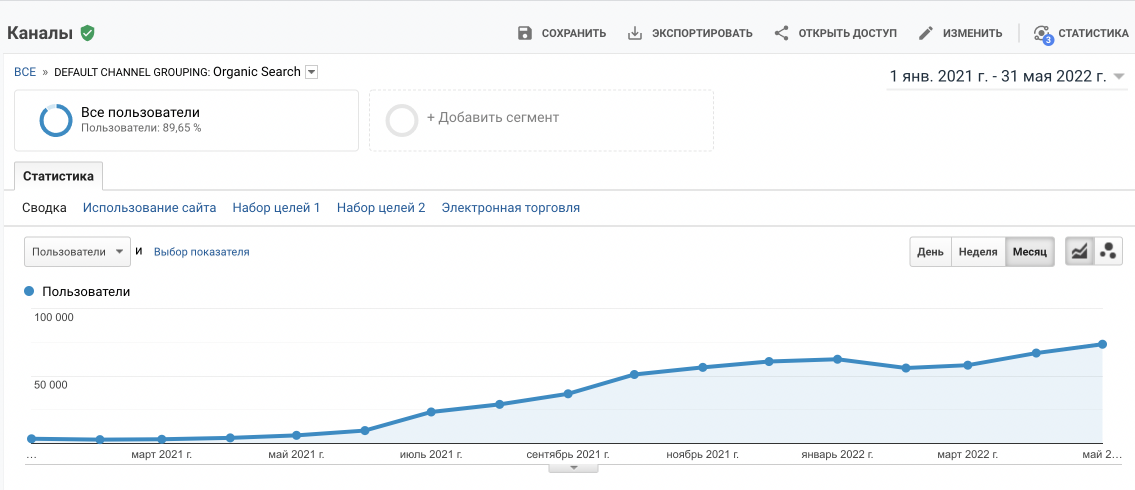Select the Статистика tab
The image size is (1135, 490).
tap(59, 176)
